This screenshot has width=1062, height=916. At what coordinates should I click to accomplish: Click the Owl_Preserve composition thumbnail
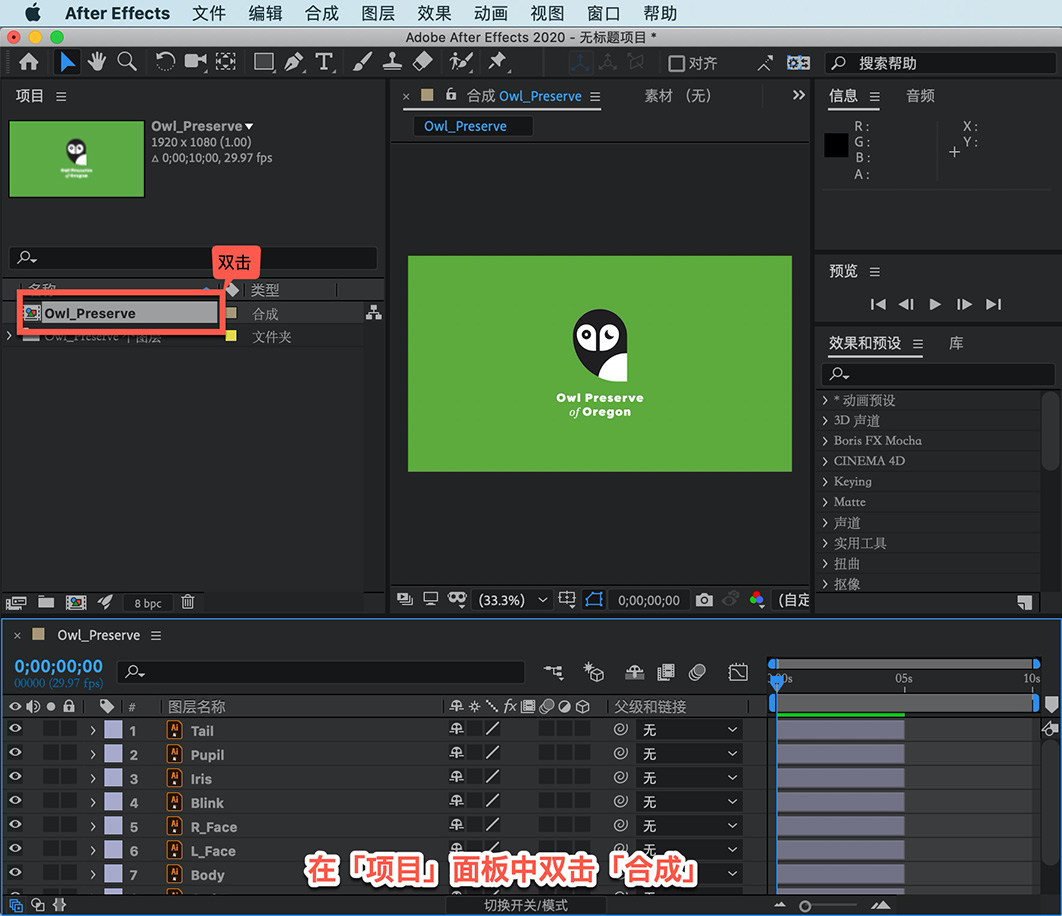(x=77, y=159)
